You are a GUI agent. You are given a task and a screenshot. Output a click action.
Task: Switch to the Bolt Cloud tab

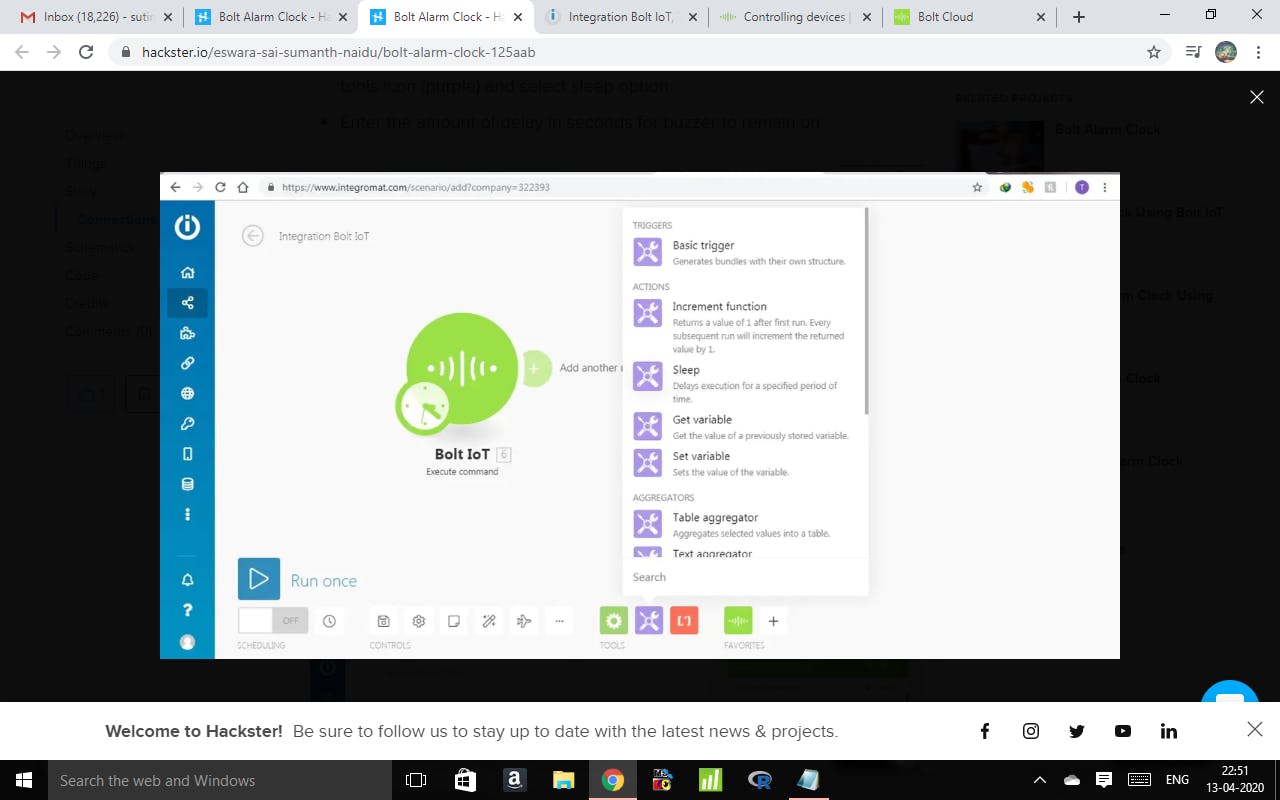(970, 17)
